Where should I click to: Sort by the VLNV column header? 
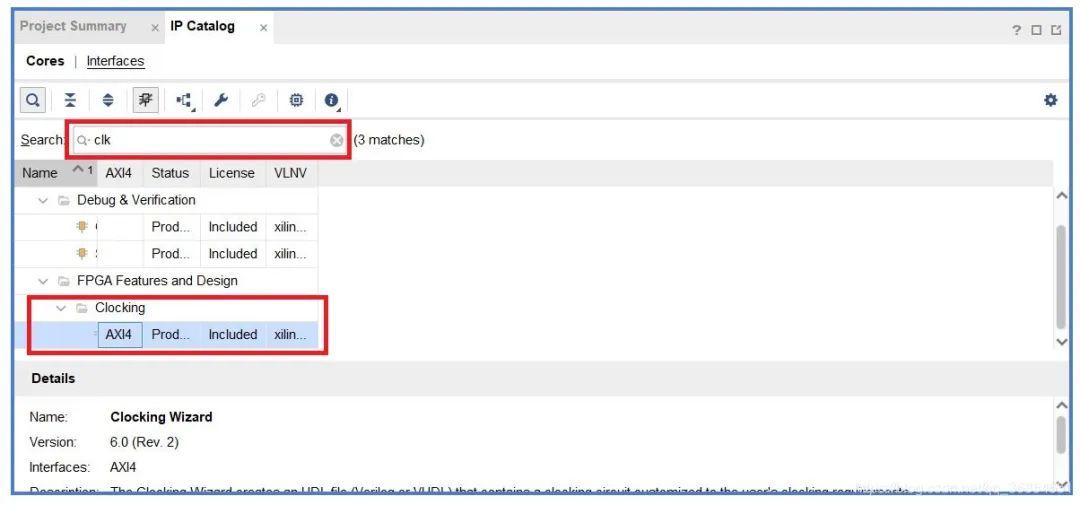(x=290, y=173)
